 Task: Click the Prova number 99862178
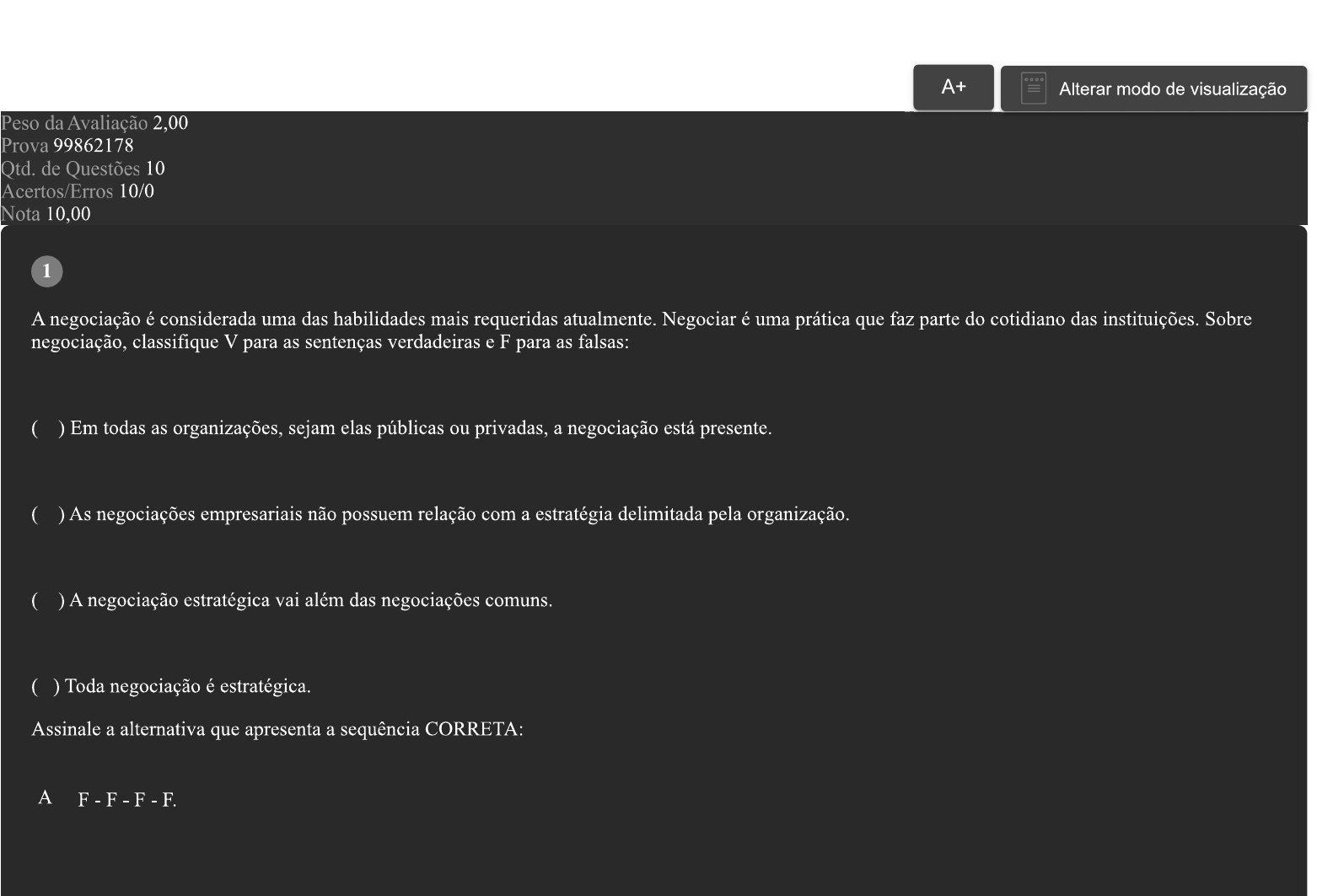tap(93, 146)
